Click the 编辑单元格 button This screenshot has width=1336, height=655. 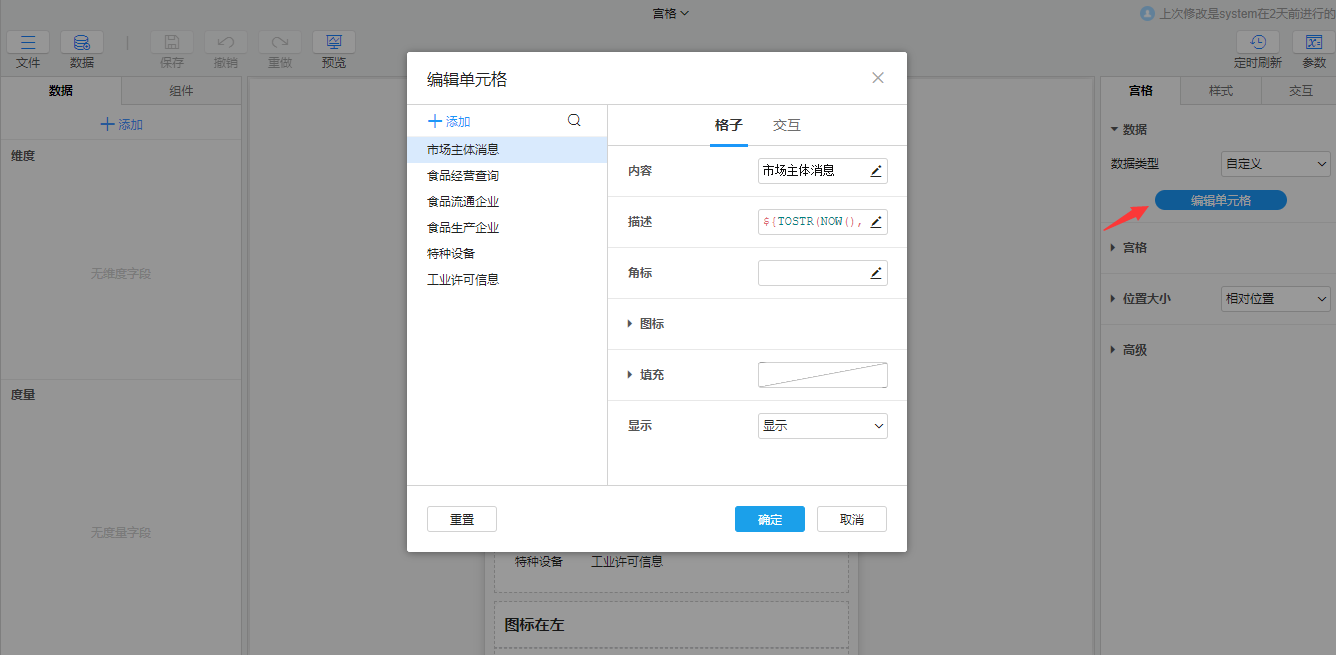click(1220, 199)
